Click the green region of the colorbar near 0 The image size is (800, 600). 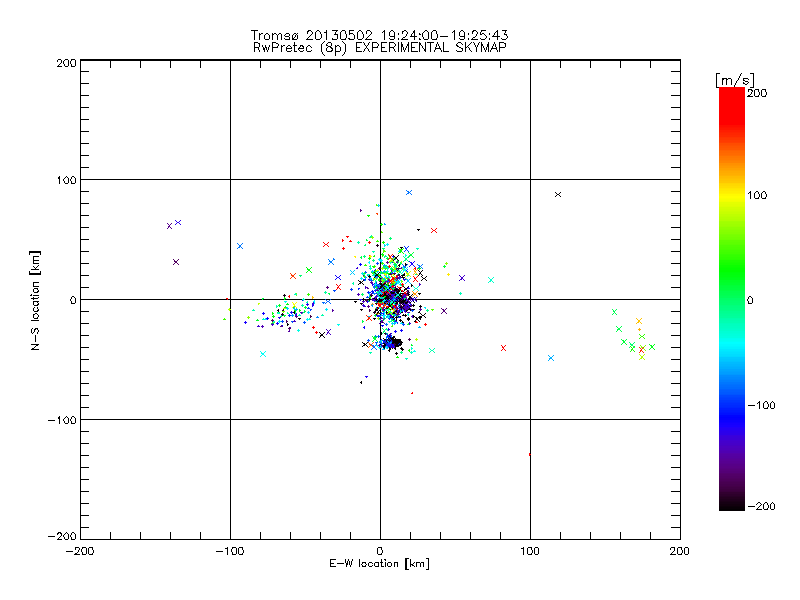click(x=732, y=299)
